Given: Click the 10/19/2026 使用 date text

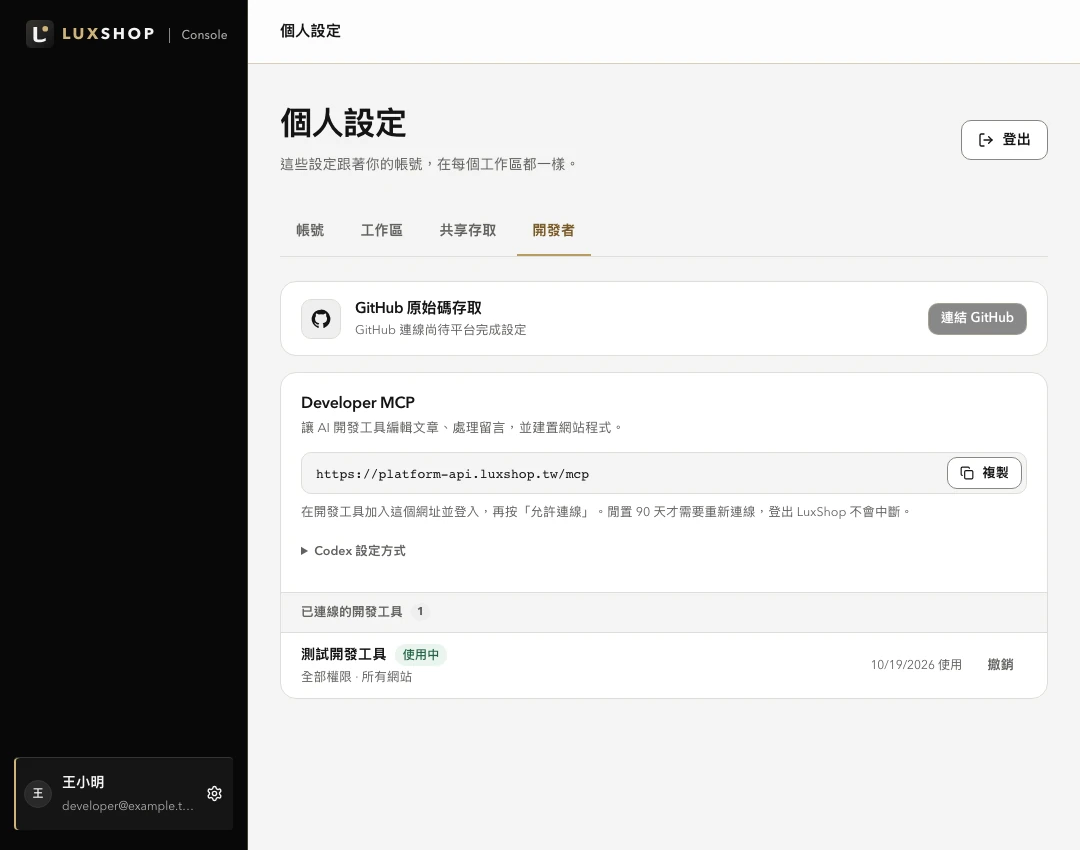Looking at the screenshot, I should [916, 665].
